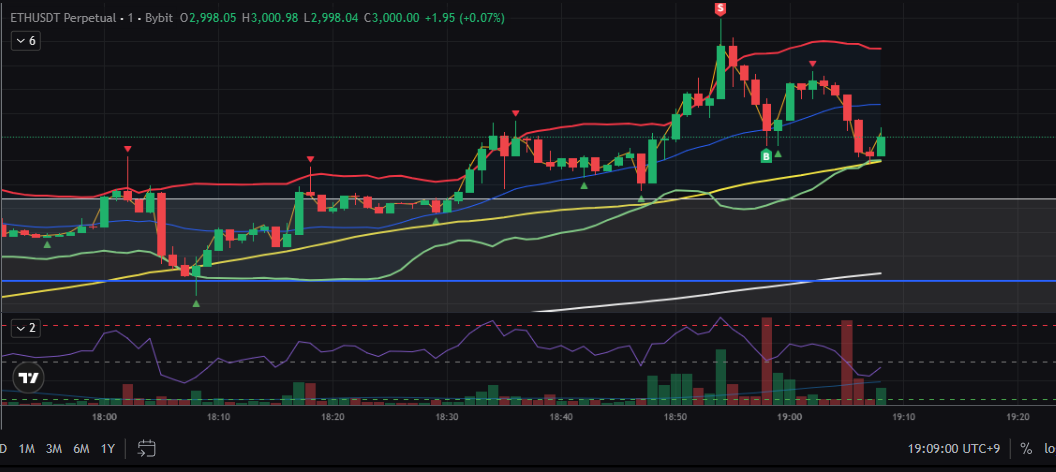Select the red down-triangle marker above the 18:02 candle
Screen dimensions: 1056x472
point(128,149)
